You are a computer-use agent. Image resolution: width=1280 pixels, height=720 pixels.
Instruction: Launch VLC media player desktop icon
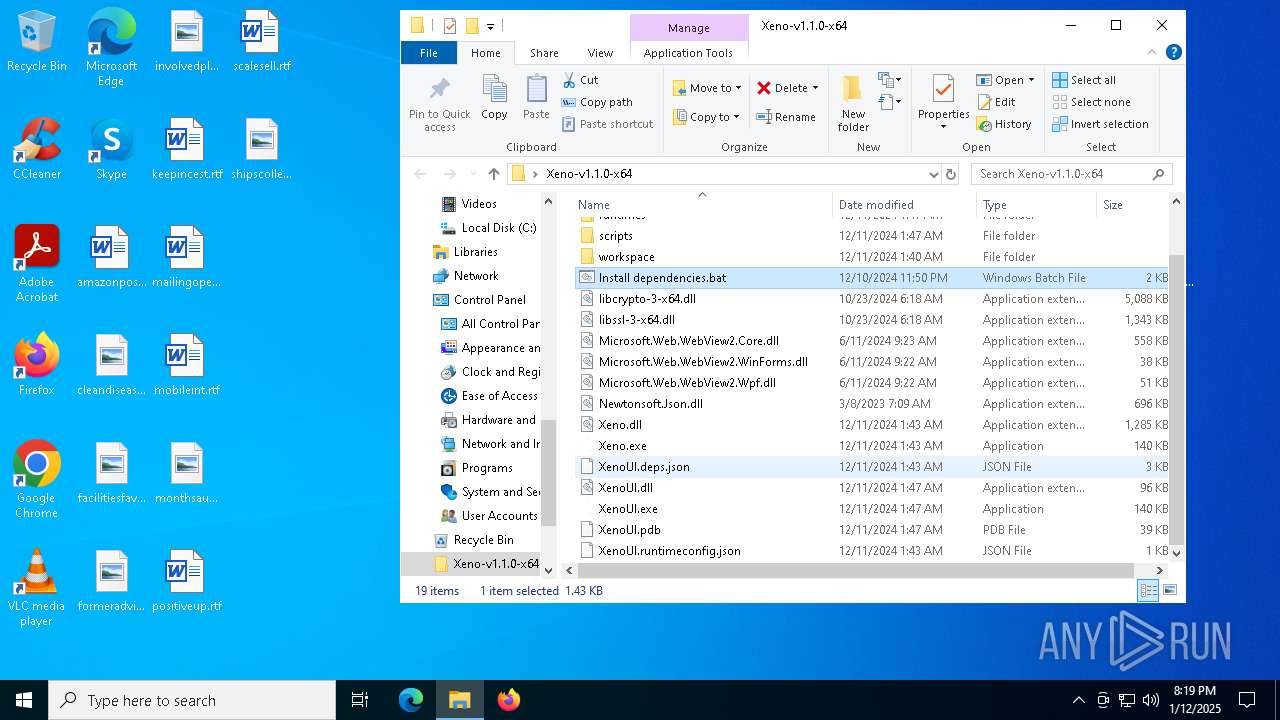pos(37,589)
